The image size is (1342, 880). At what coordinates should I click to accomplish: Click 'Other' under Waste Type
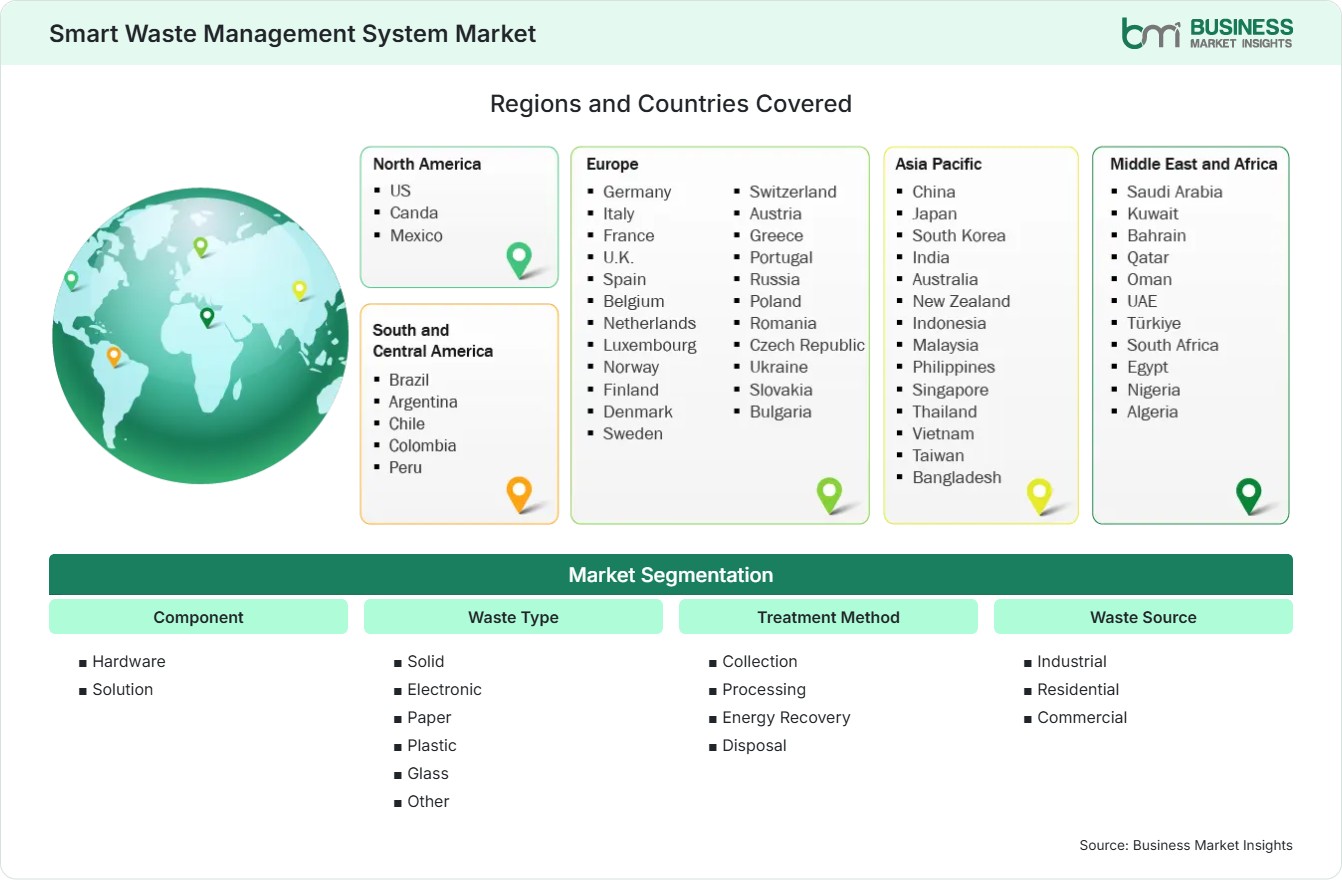[428, 802]
